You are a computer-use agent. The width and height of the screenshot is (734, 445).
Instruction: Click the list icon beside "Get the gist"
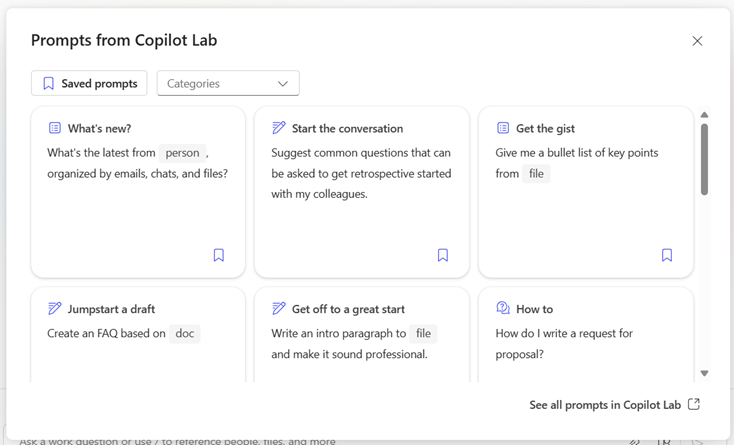(503, 128)
